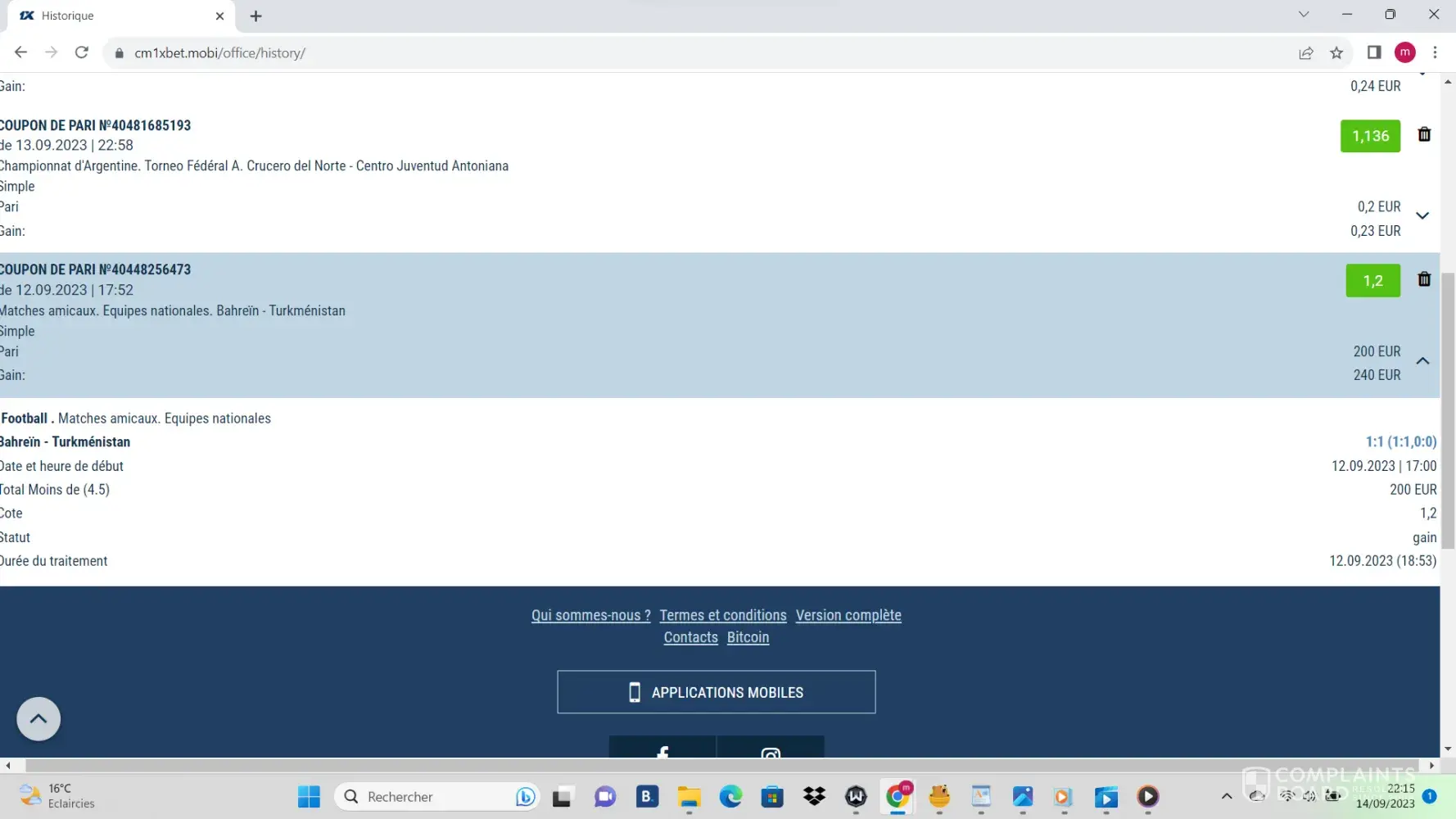View site information via padlock icon

[x=119, y=52]
